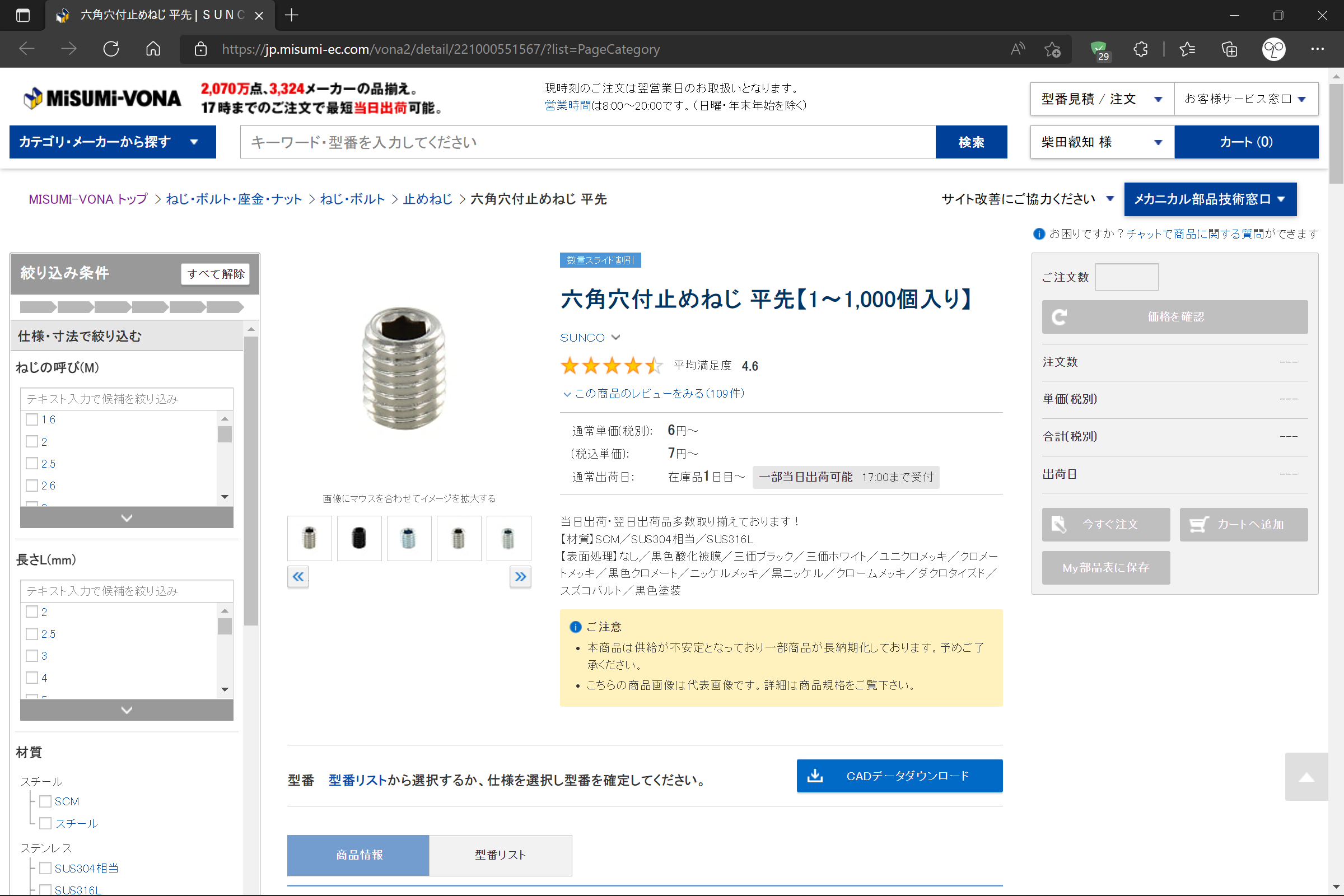Click the keyword search input field
The width and height of the screenshot is (1344, 896).
pyautogui.click(x=587, y=142)
